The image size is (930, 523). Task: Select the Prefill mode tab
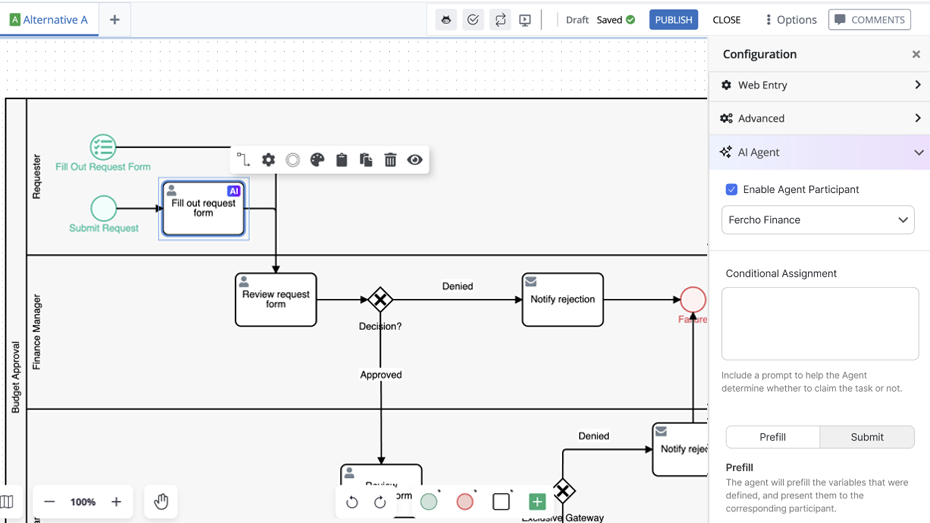pos(772,437)
